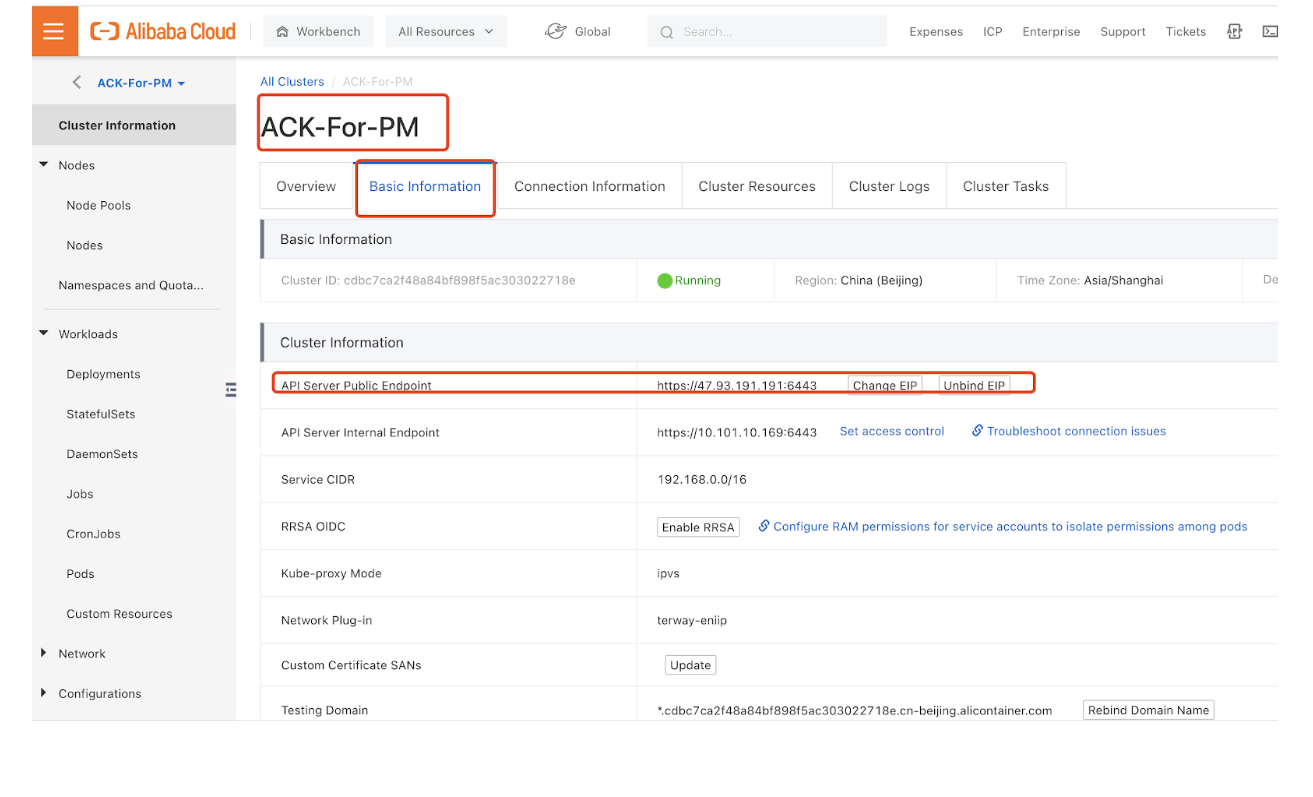
Task: Open the Workbench home button
Action: (318, 32)
